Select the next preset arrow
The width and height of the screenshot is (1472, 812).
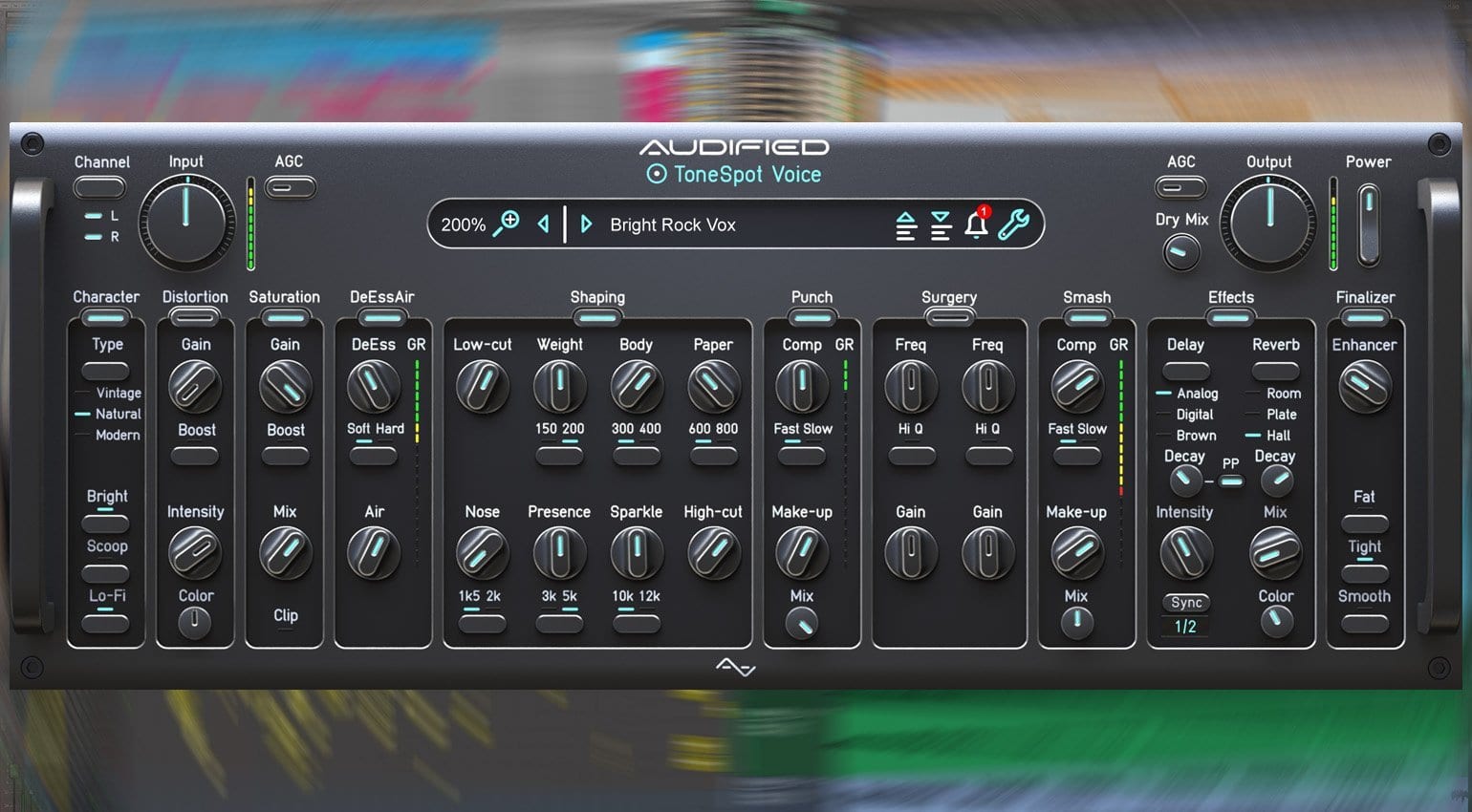click(x=587, y=224)
